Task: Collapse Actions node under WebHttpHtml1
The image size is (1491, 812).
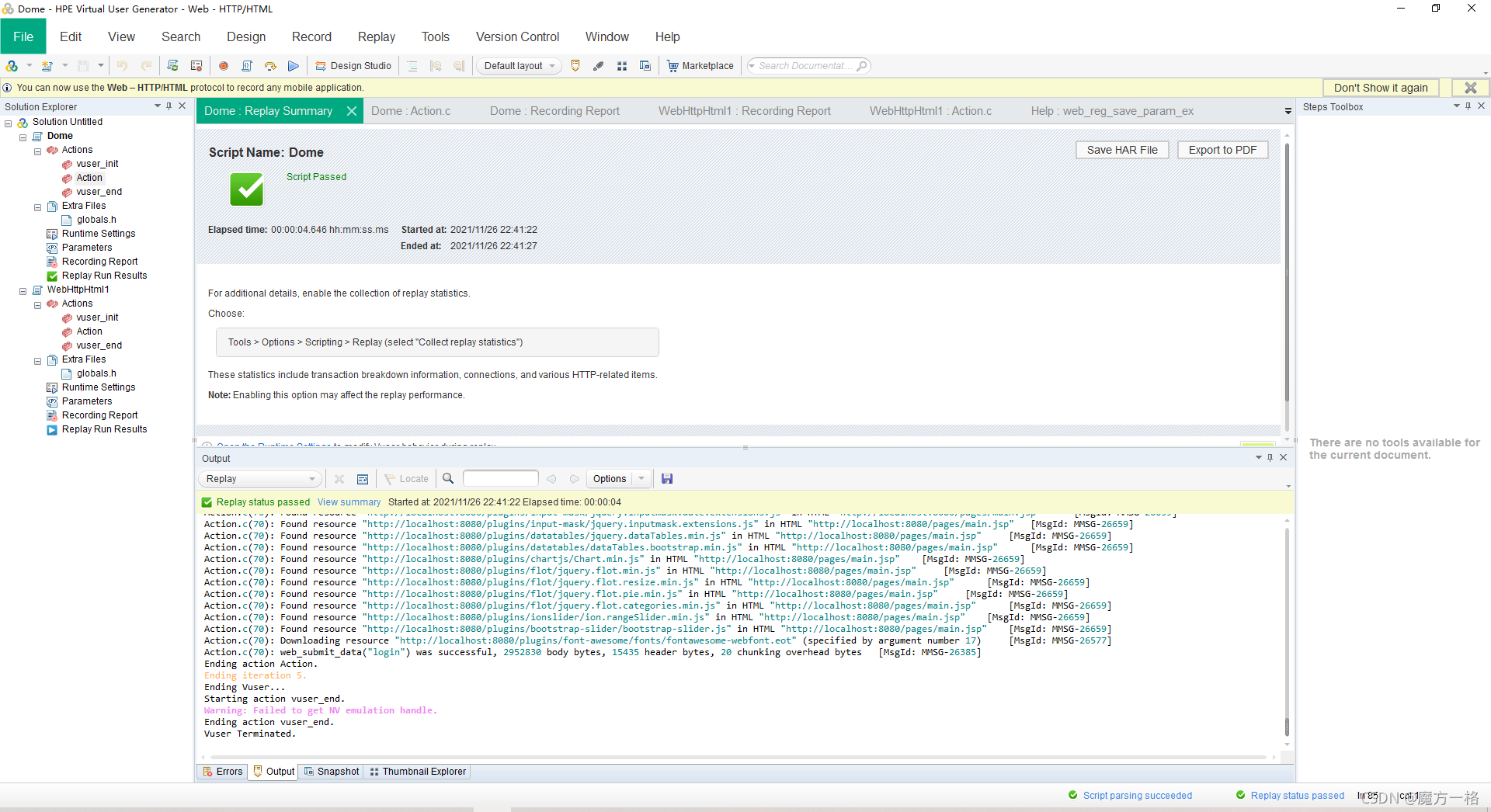Action: [x=38, y=305]
